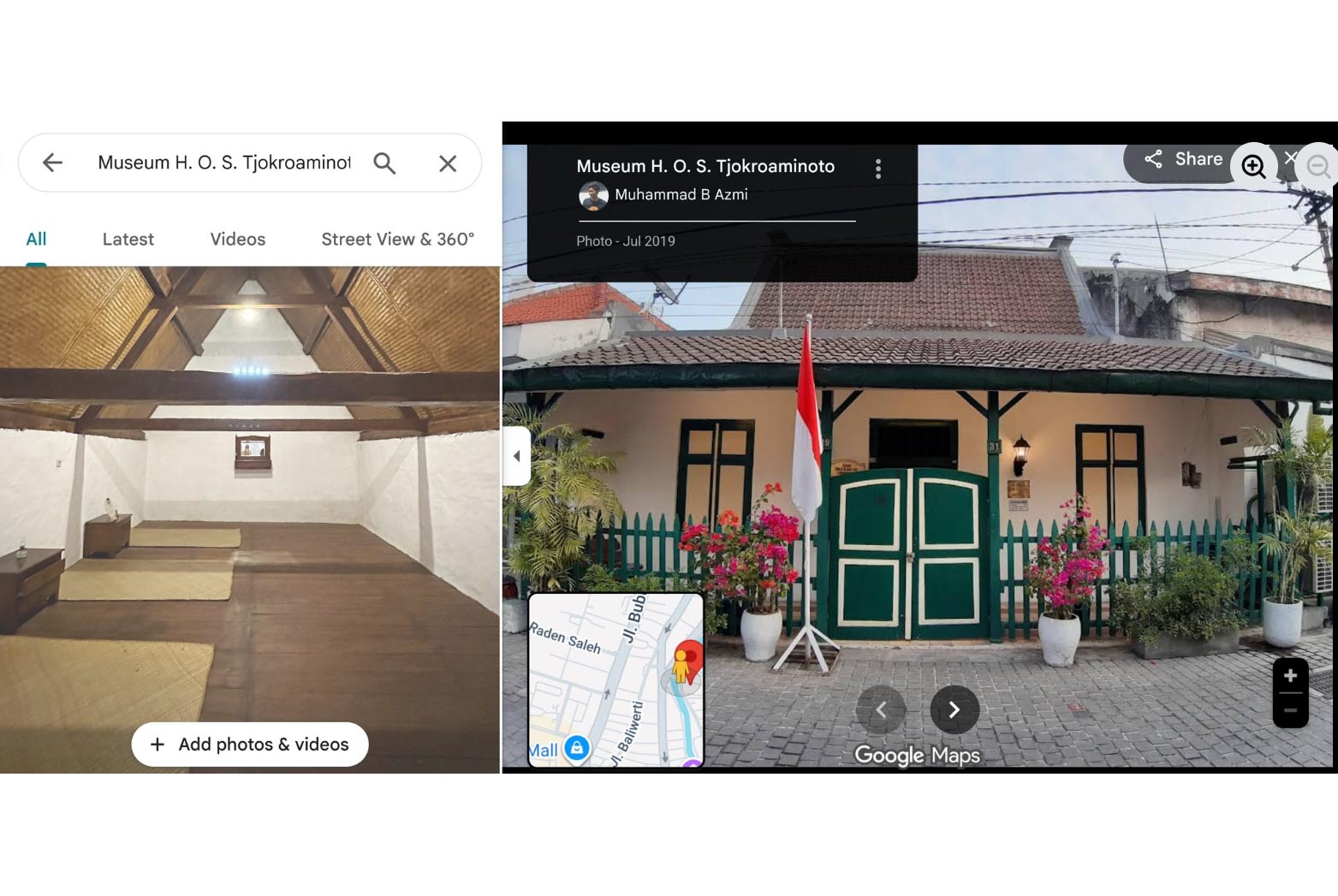Switch to Street View & 360° tab
The image size is (1338, 896).
(397, 240)
